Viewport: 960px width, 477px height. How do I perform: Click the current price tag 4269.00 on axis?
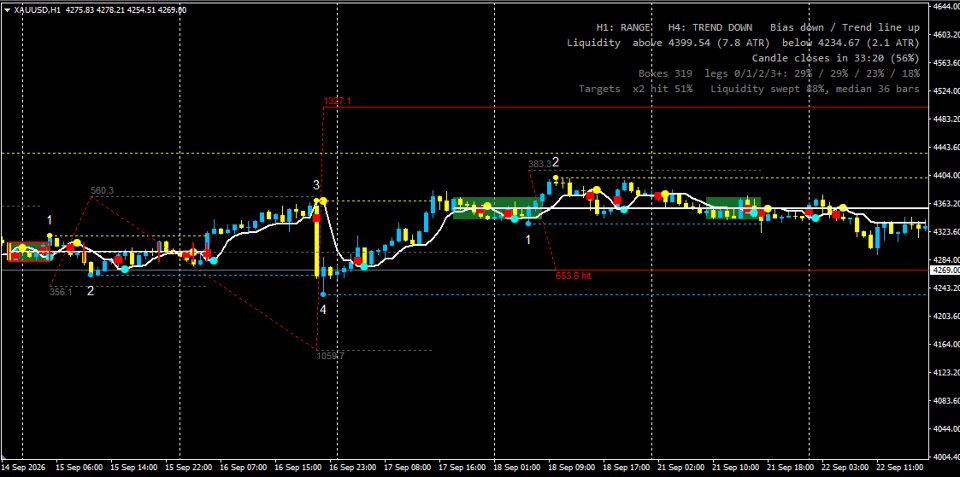(944, 270)
